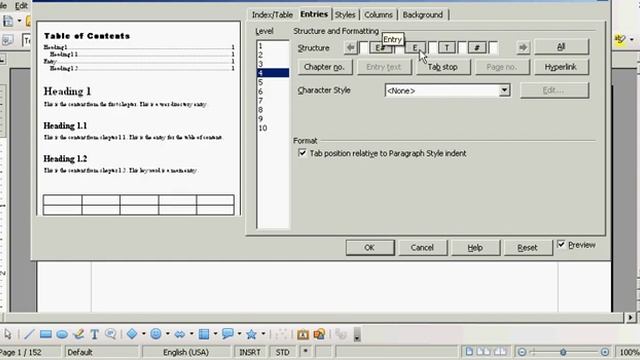Switch to the Background tab
640x360 pixels.
(x=422, y=15)
